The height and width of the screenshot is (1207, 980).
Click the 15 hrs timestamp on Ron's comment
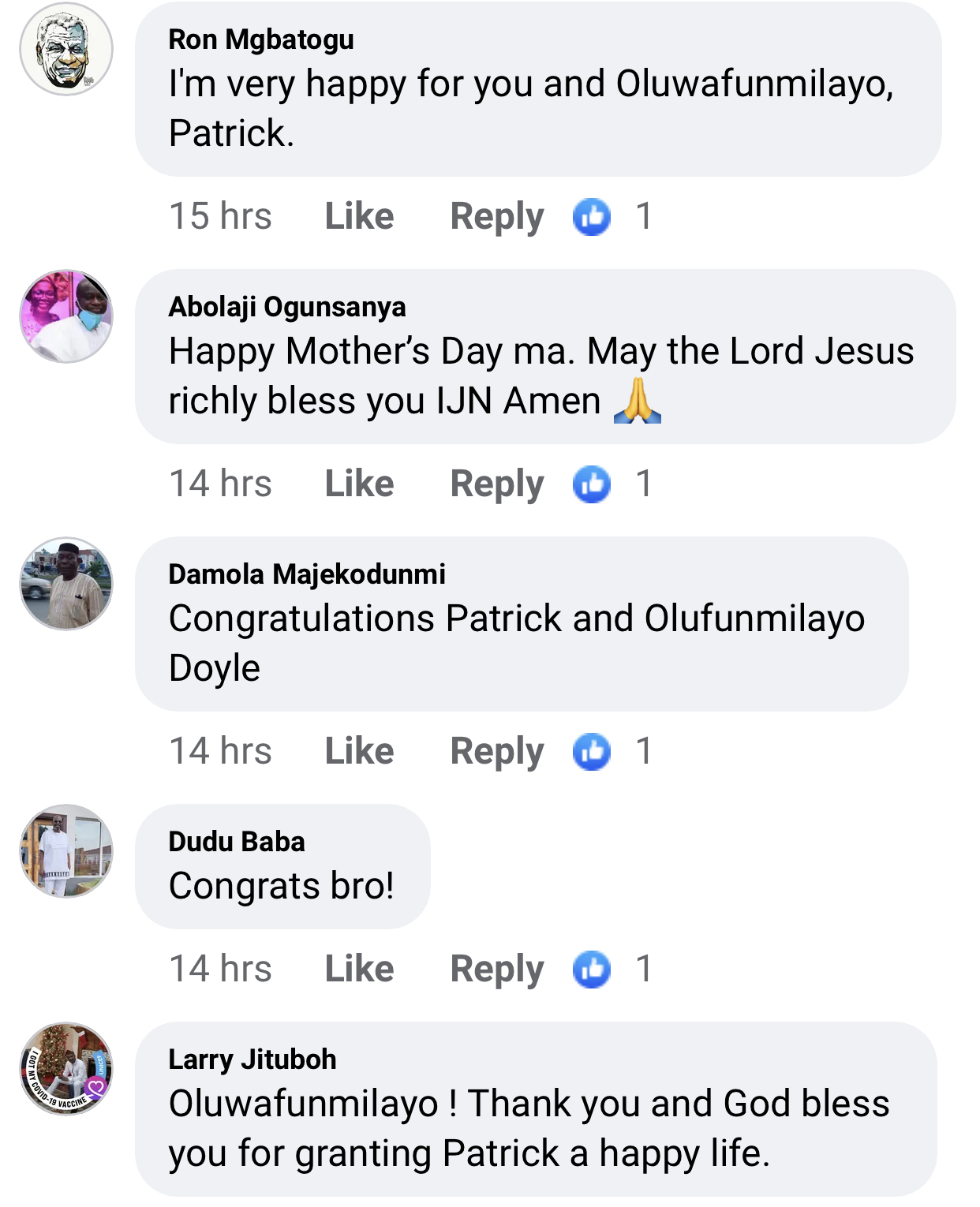tap(220, 217)
